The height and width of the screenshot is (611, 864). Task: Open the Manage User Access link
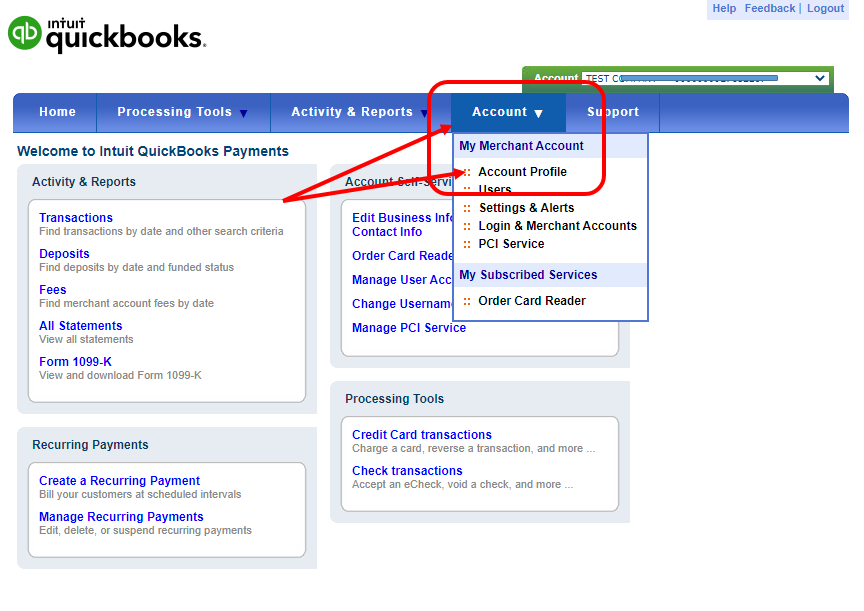tap(402, 280)
